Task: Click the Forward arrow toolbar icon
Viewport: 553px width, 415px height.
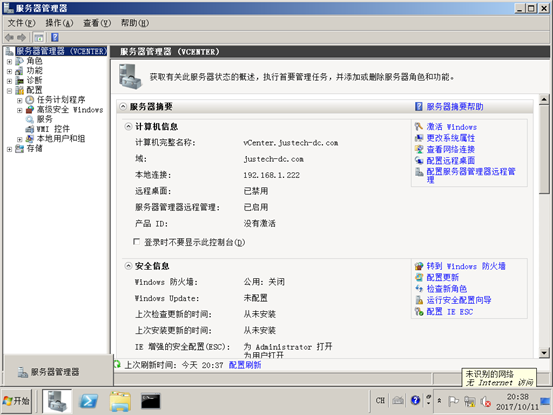Action: pos(22,37)
